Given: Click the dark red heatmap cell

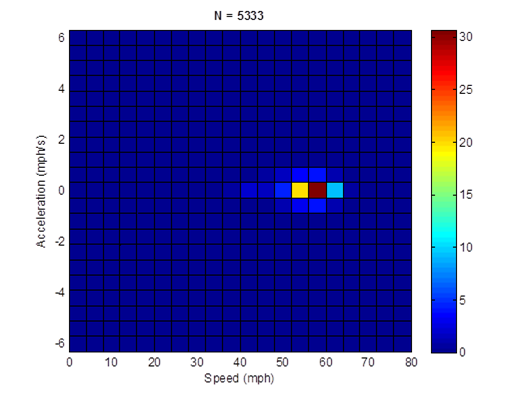Looking at the screenshot, I should pyautogui.click(x=318, y=190).
